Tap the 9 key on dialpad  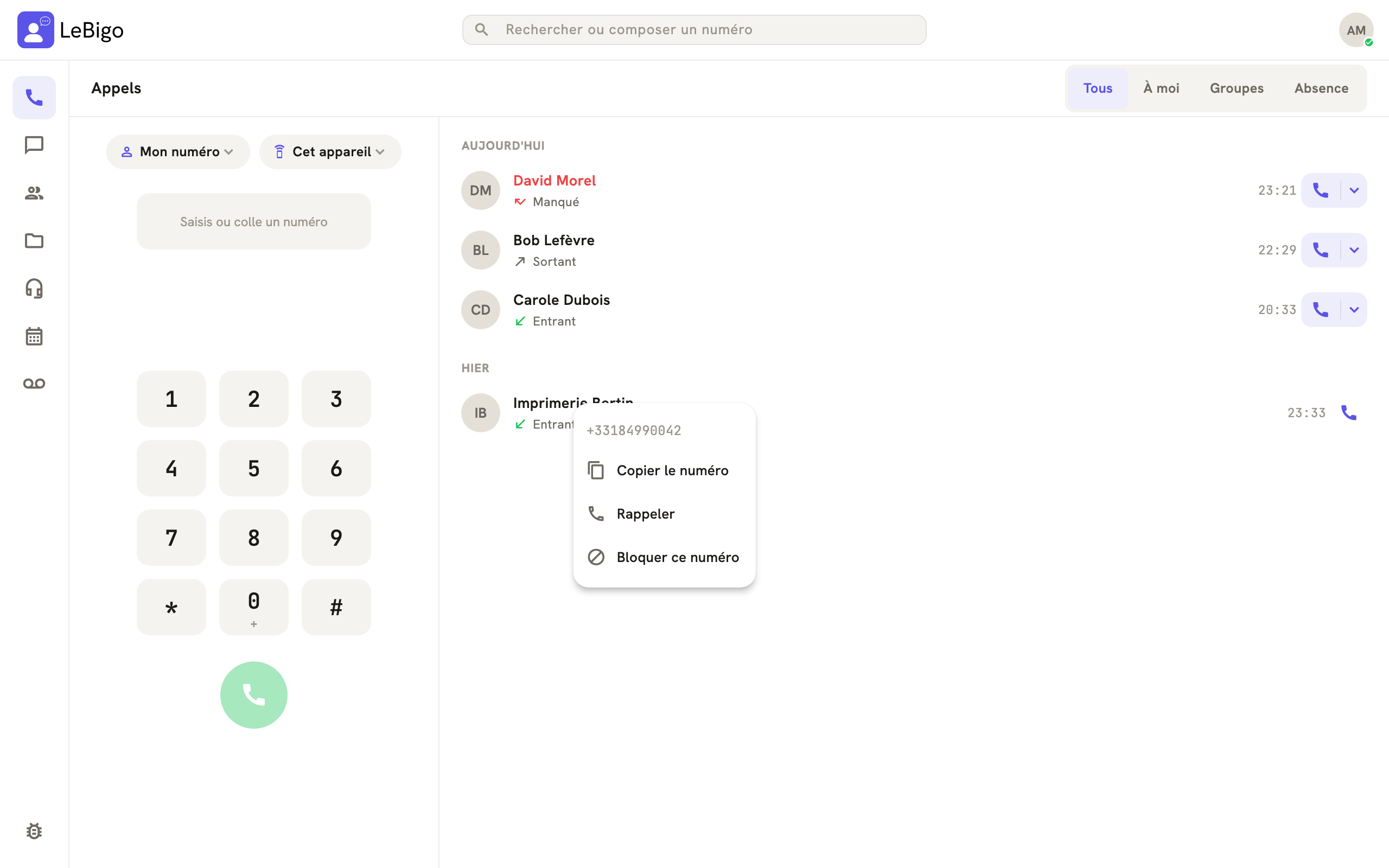pyautogui.click(x=336, y=537)
